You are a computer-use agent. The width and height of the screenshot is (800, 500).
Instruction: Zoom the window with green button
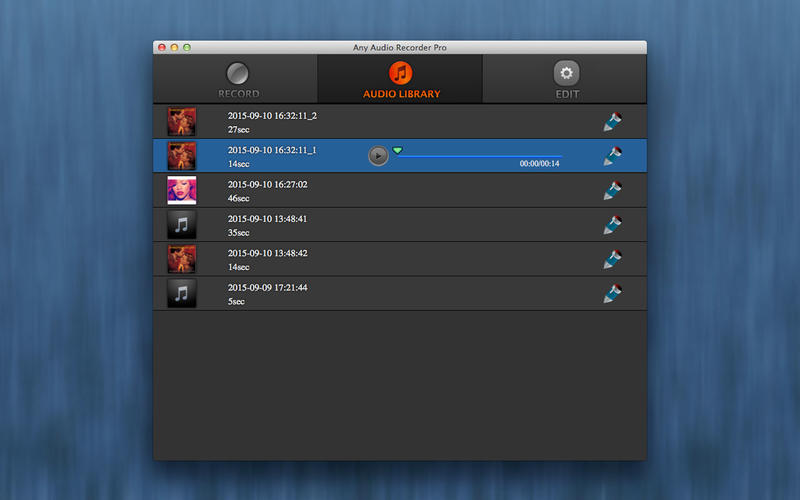click(x=187, y=47)
